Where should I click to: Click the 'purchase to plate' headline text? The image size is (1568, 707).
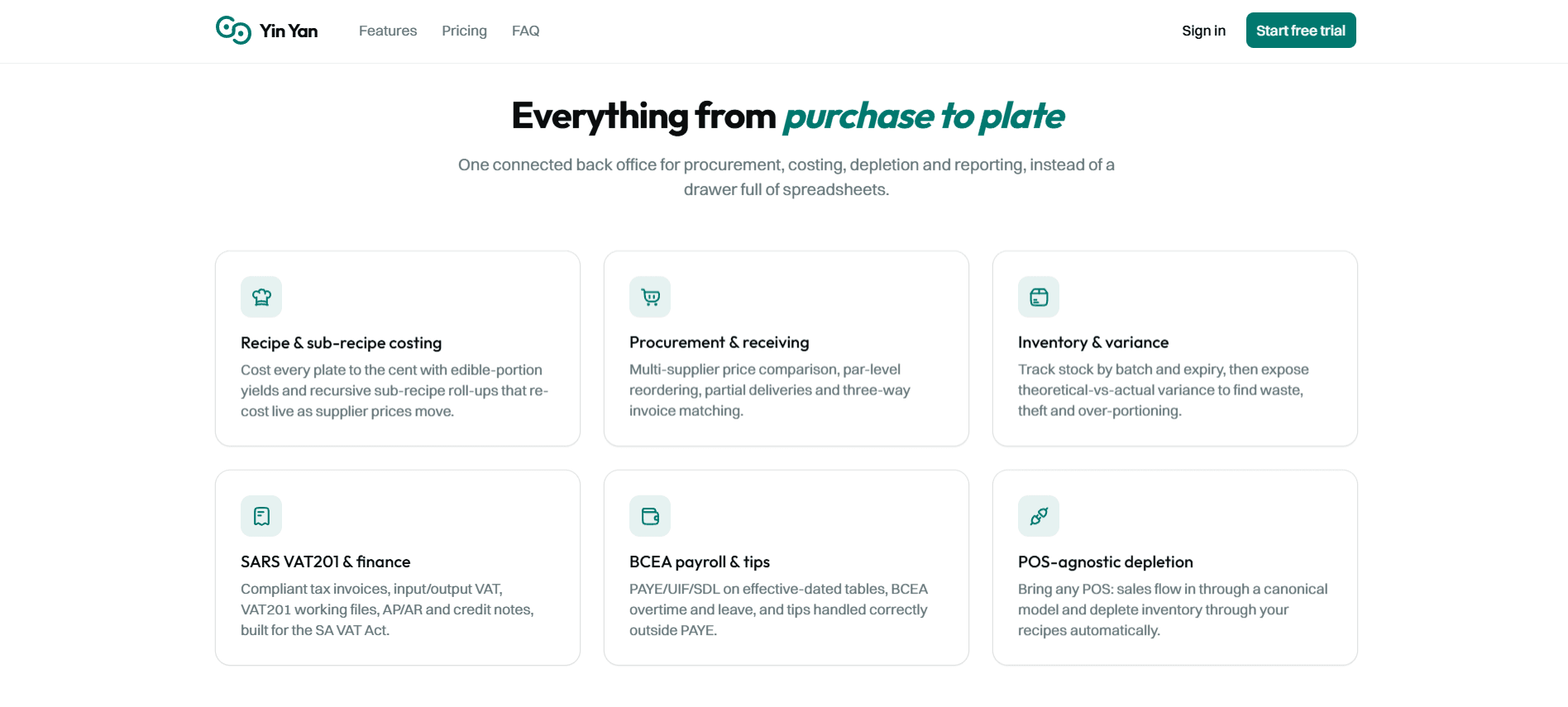[x=924, y=117]
